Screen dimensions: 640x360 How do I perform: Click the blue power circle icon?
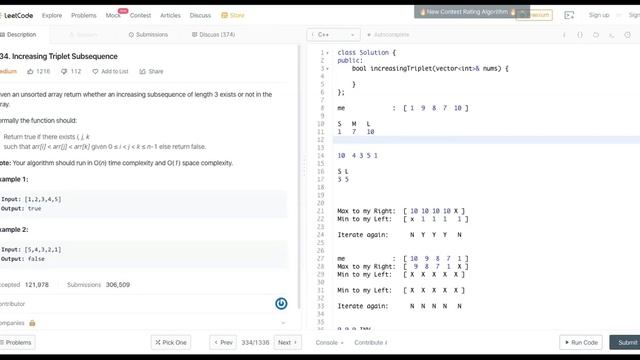(281, 303)
